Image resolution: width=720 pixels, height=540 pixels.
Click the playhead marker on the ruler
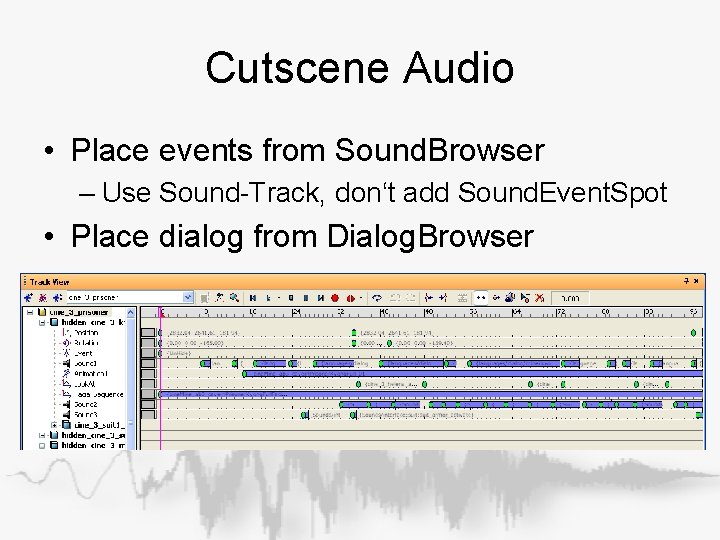162,312
